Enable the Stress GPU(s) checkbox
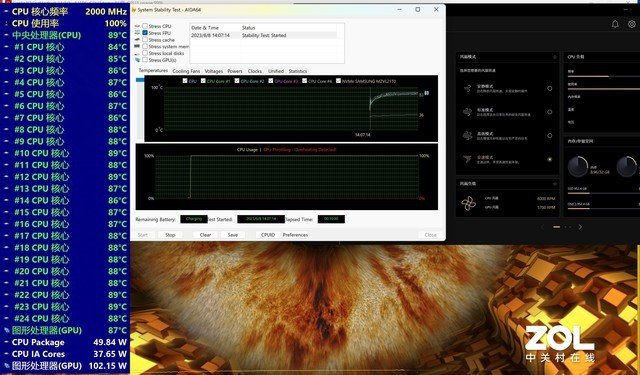This screenshot has height=375, width=640. coord(145,60)
